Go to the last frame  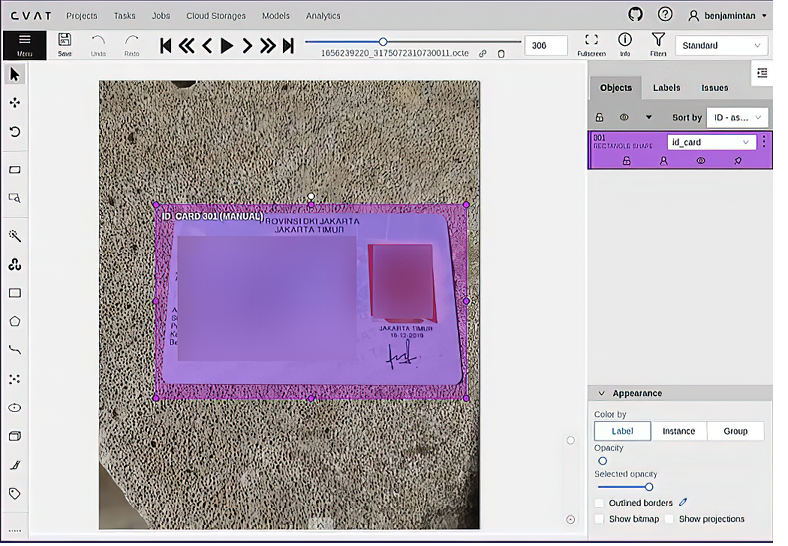tap(288, 46)
